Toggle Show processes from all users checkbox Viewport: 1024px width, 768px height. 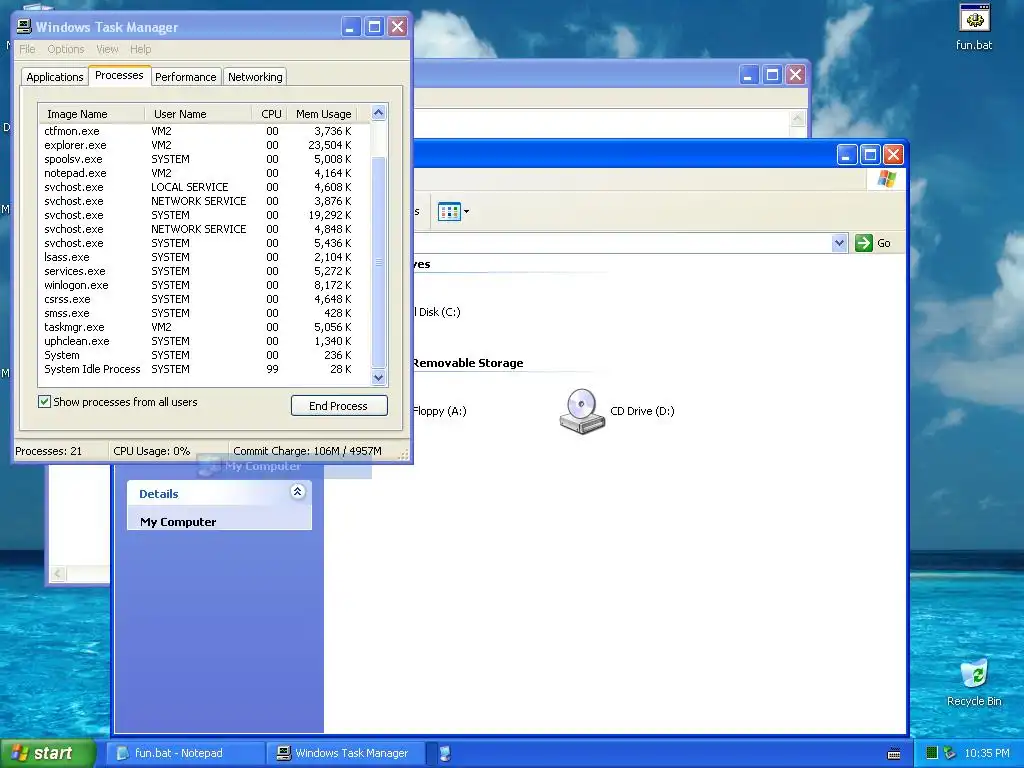pyautogui.click(x=44, y=402)
